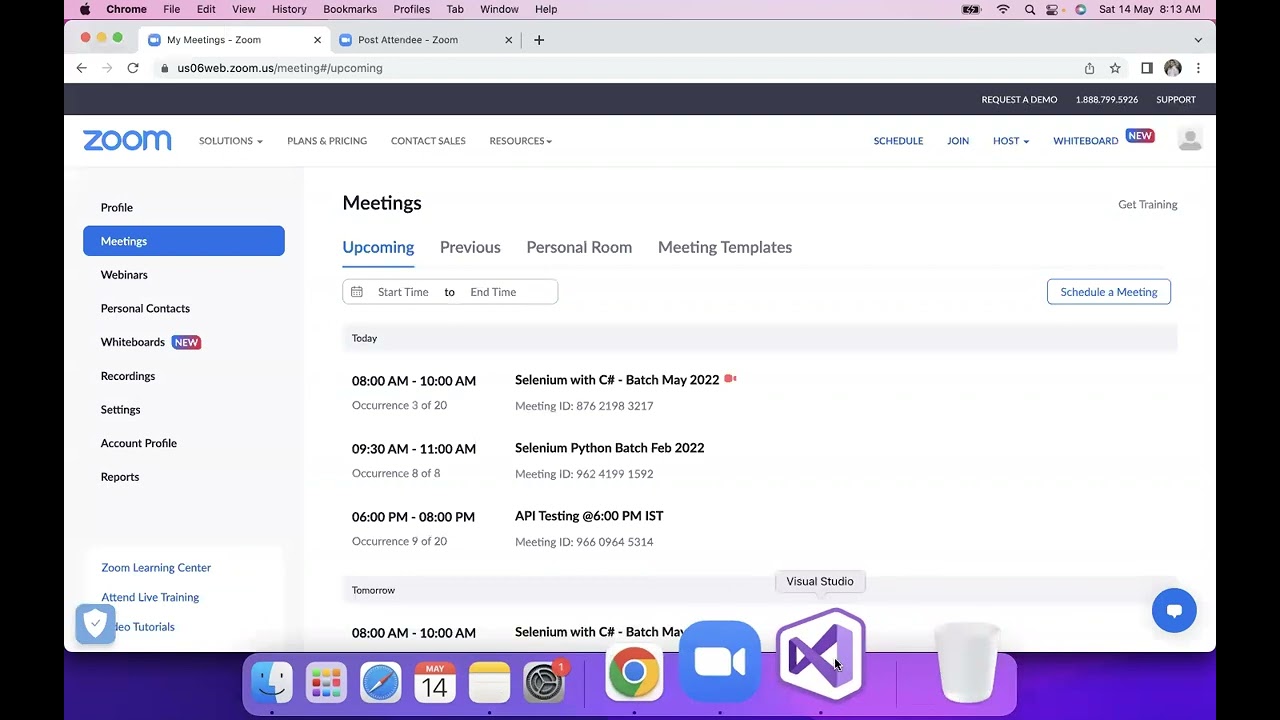Click the Wi-Fi icon in the menu bar
This screenshot has height=720, width=1280.
pyautogui.click(x=1003, y=9)
